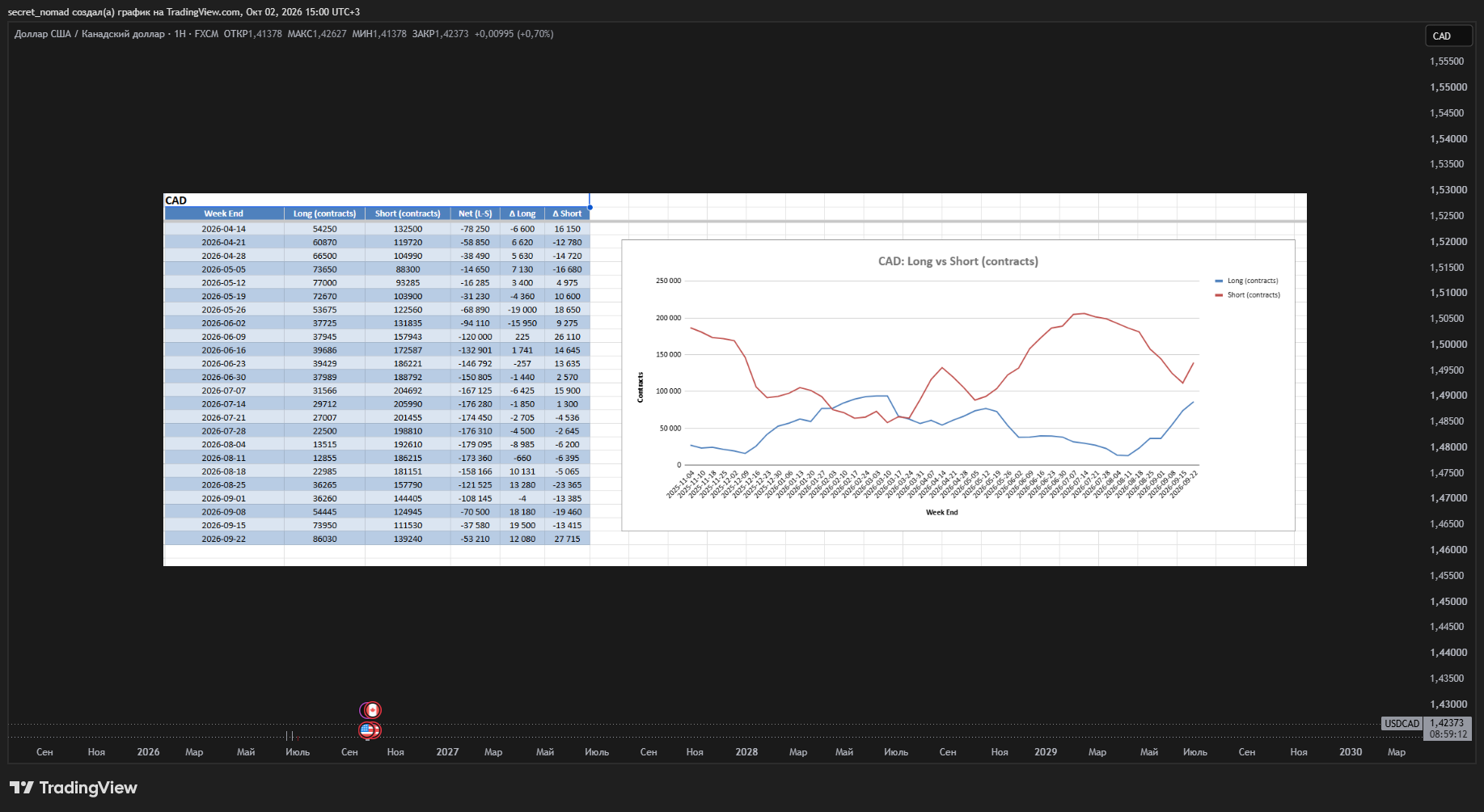This screenshot has width=1484, height=812.
Task: Click the 1,43000 price axis level
Action: (x=1448, y=704)
